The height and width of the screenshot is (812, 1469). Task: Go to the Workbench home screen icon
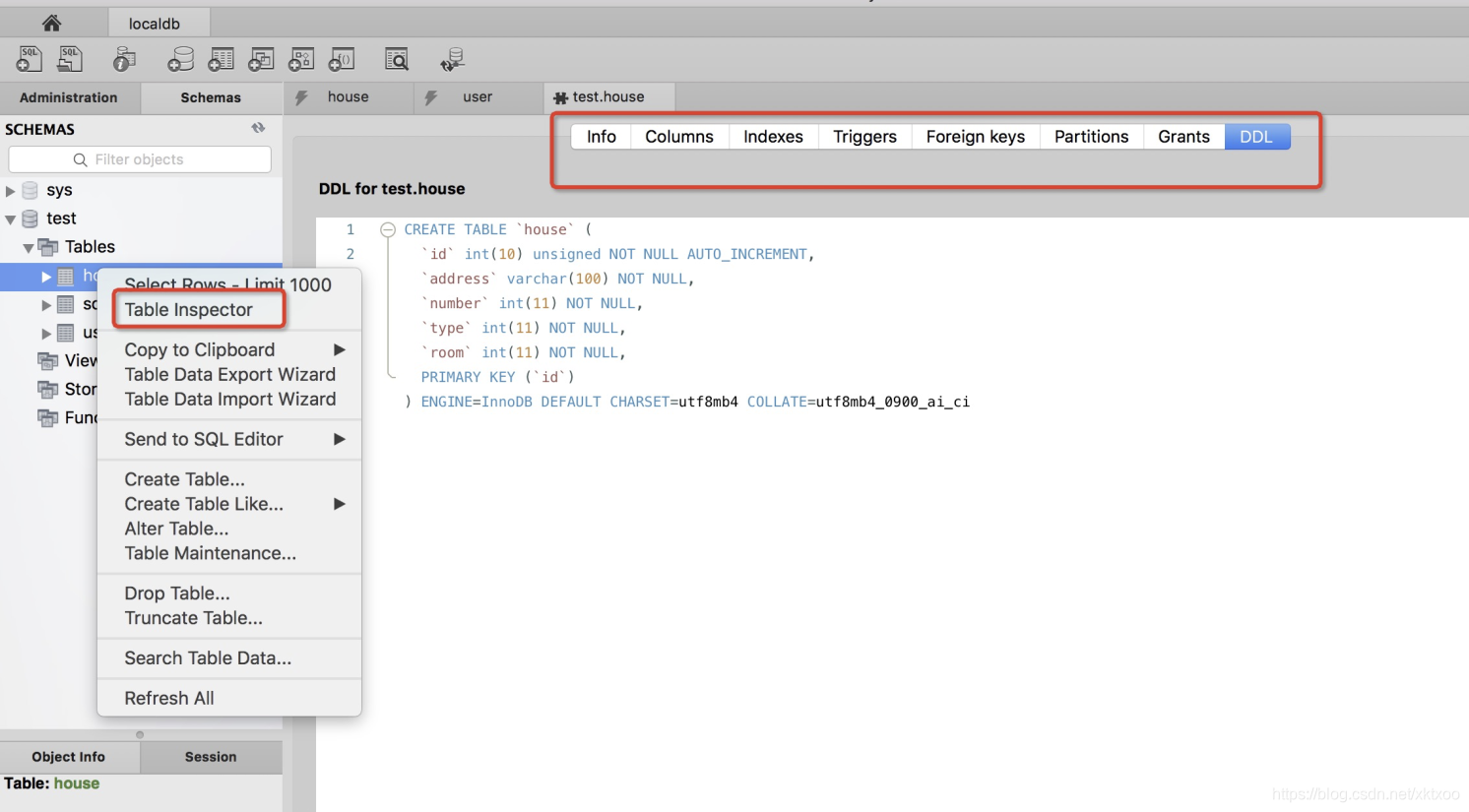[51, 23]
